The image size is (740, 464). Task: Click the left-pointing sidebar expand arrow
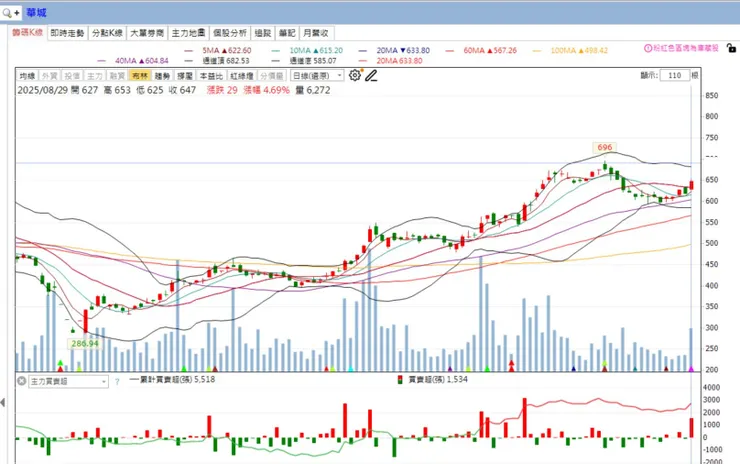(3, 402)
